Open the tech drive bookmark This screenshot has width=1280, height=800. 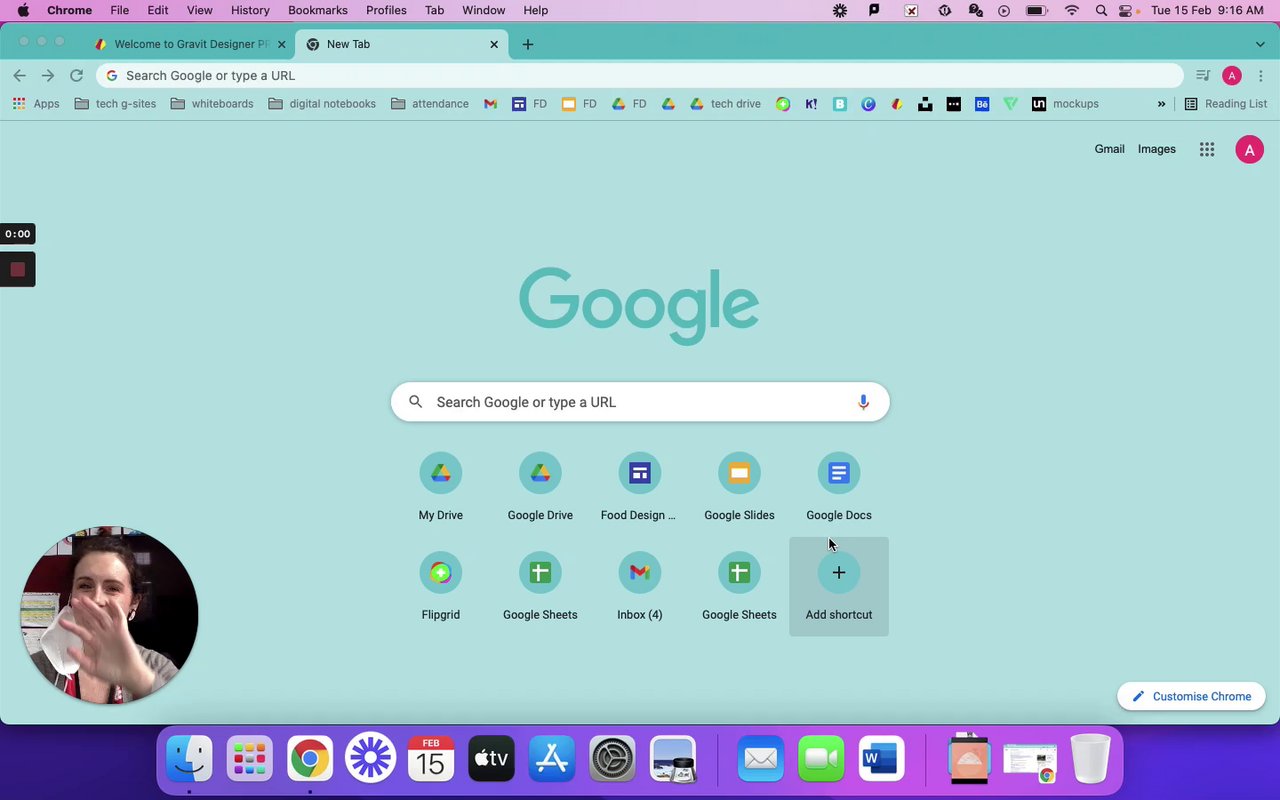[725, 104]
